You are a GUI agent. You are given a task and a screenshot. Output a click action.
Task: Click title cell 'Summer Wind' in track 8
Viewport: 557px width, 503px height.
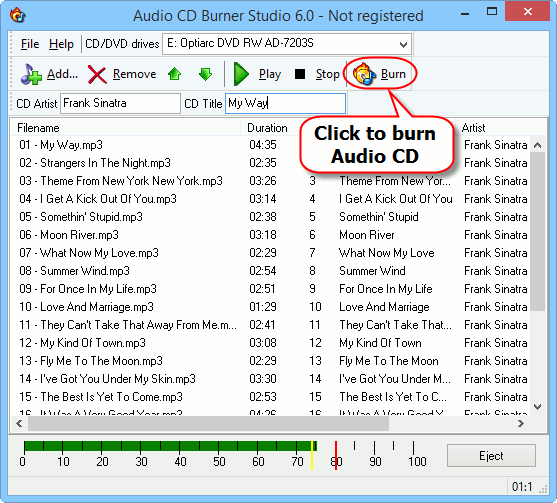372,271
